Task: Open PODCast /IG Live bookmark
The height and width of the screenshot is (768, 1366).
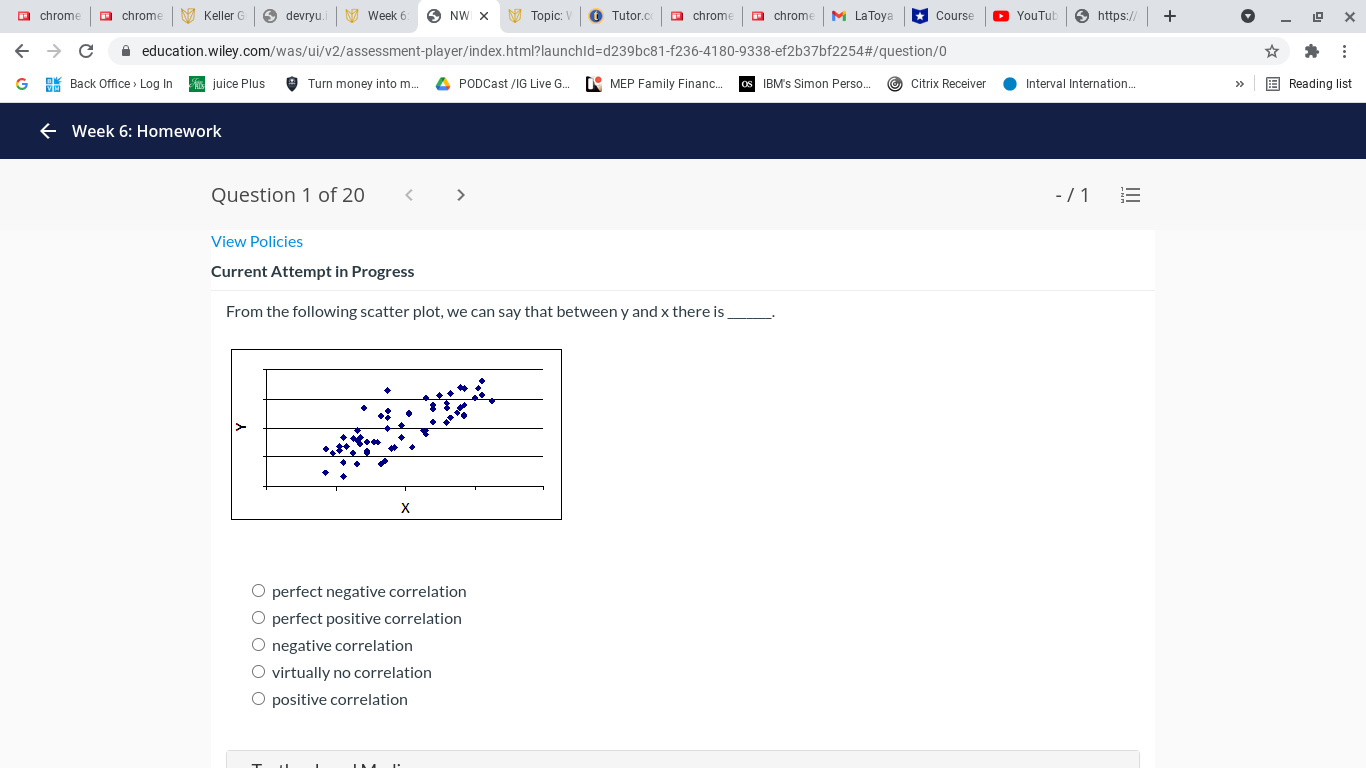Action: (x=503, y=84)
